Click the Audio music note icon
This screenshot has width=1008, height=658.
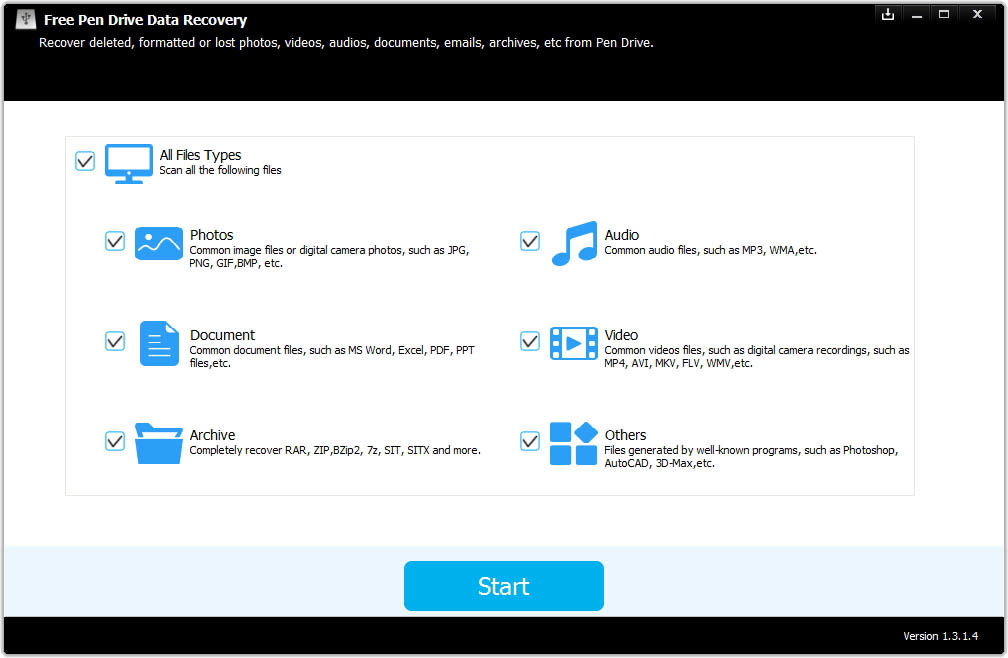[x=574, y=243]
